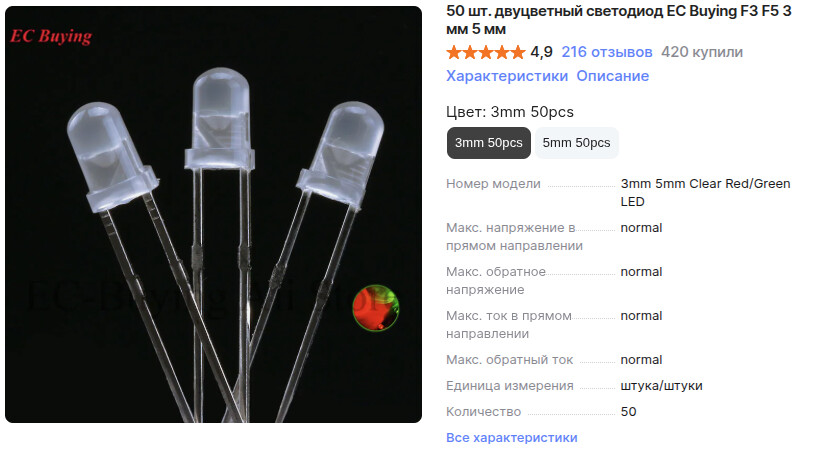Select the 3mm 50pcs variant
The width and height of the screenshot is (816, 453).
point(488,143)
